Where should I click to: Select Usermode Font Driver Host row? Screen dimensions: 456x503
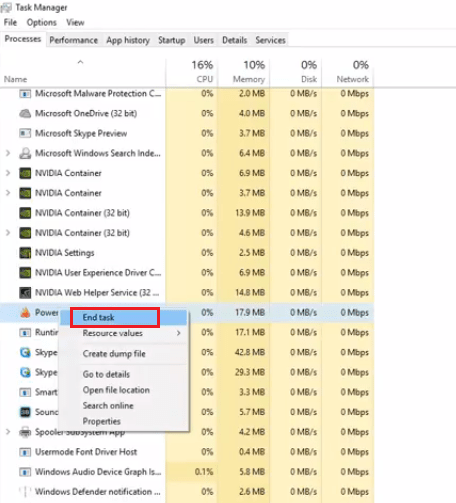pyautogui.click(x=187, y=452)
